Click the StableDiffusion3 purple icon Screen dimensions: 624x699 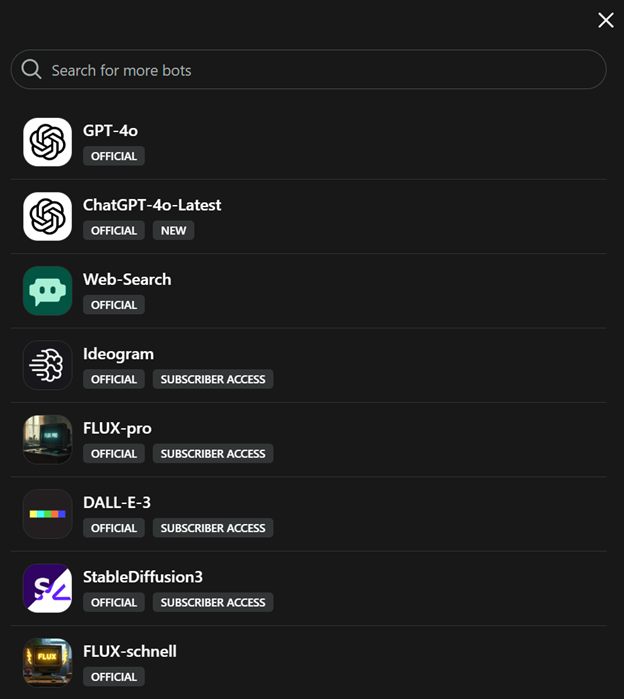point(47,588)
